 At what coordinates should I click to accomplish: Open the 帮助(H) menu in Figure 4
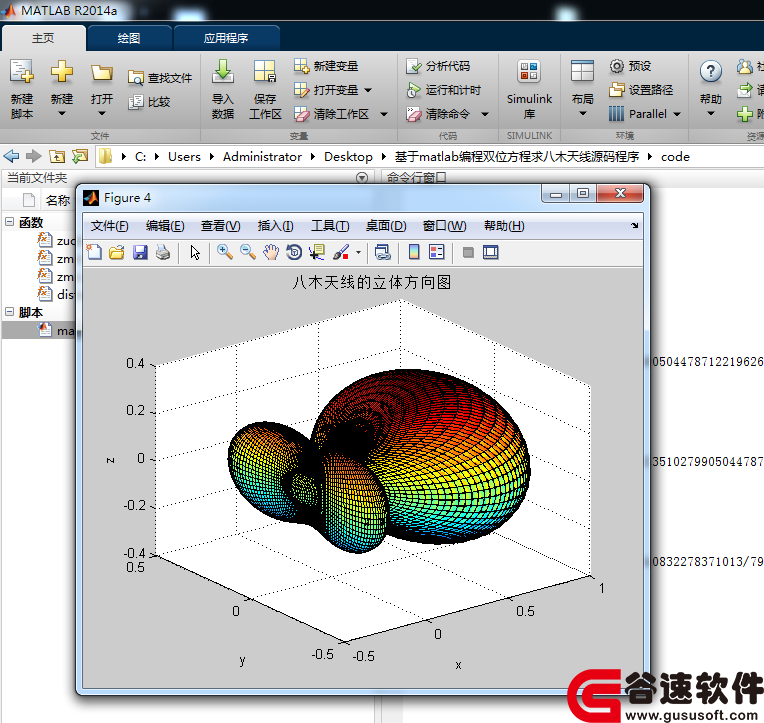point(504,226)
